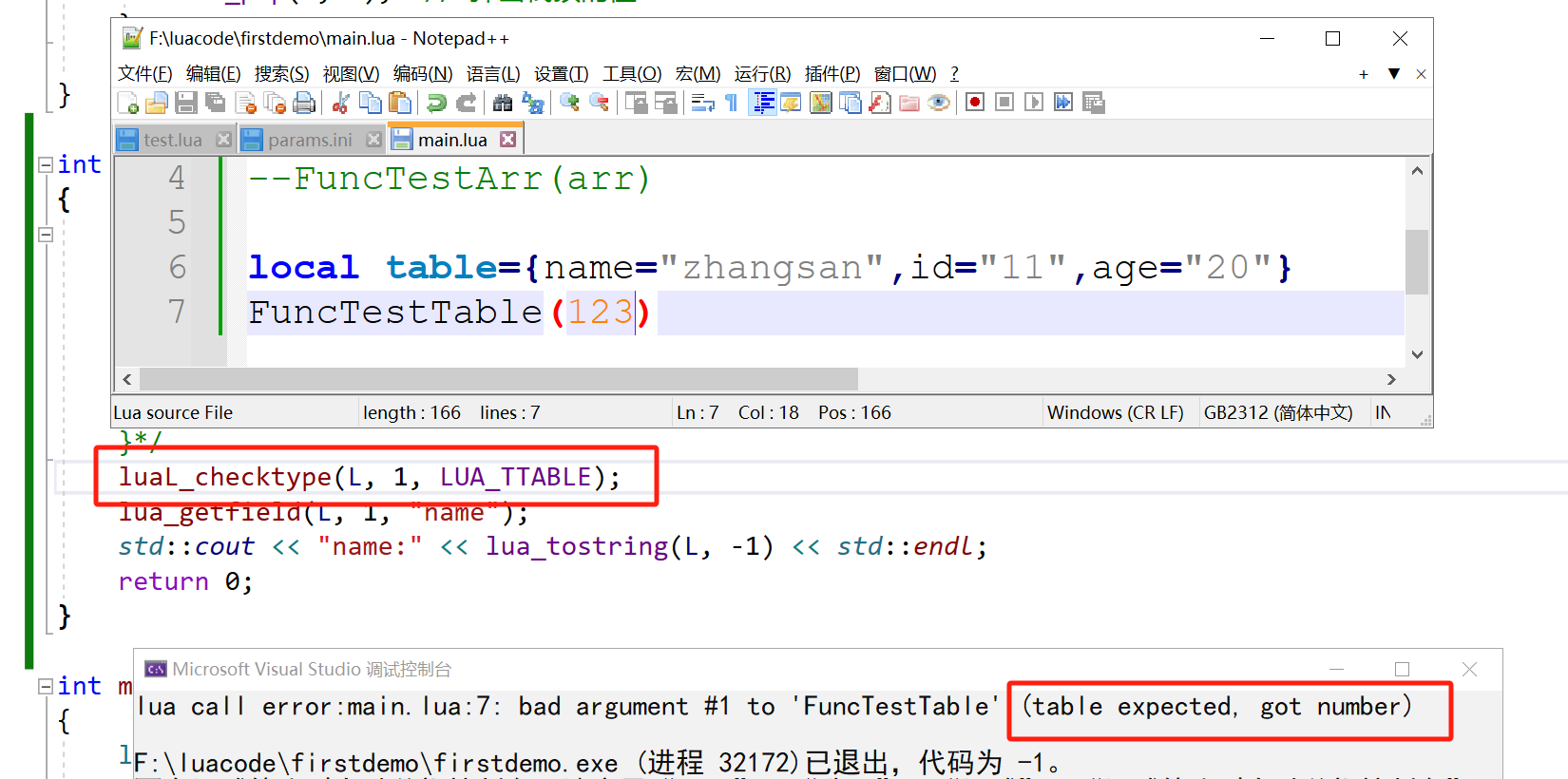1568x779 pixels.
Task: Open the 窗口(W) menu
Action: coord(906,74)
